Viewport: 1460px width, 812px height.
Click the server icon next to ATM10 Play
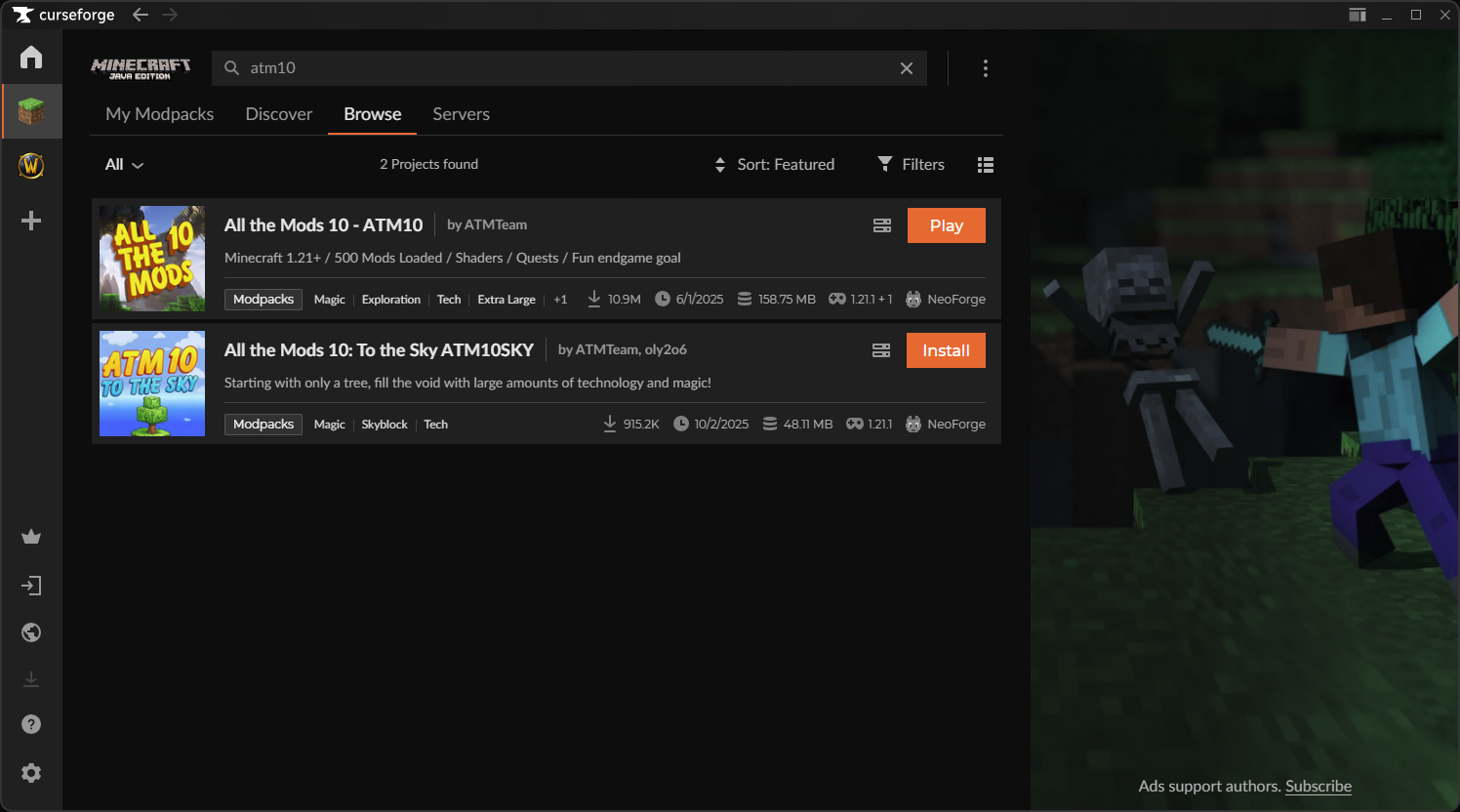[x=882, y=225]
